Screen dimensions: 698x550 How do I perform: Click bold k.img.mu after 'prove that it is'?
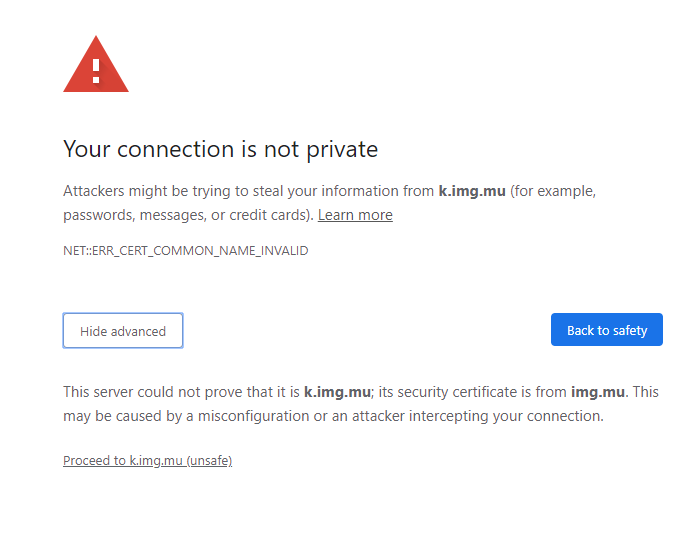click(338, 392)
